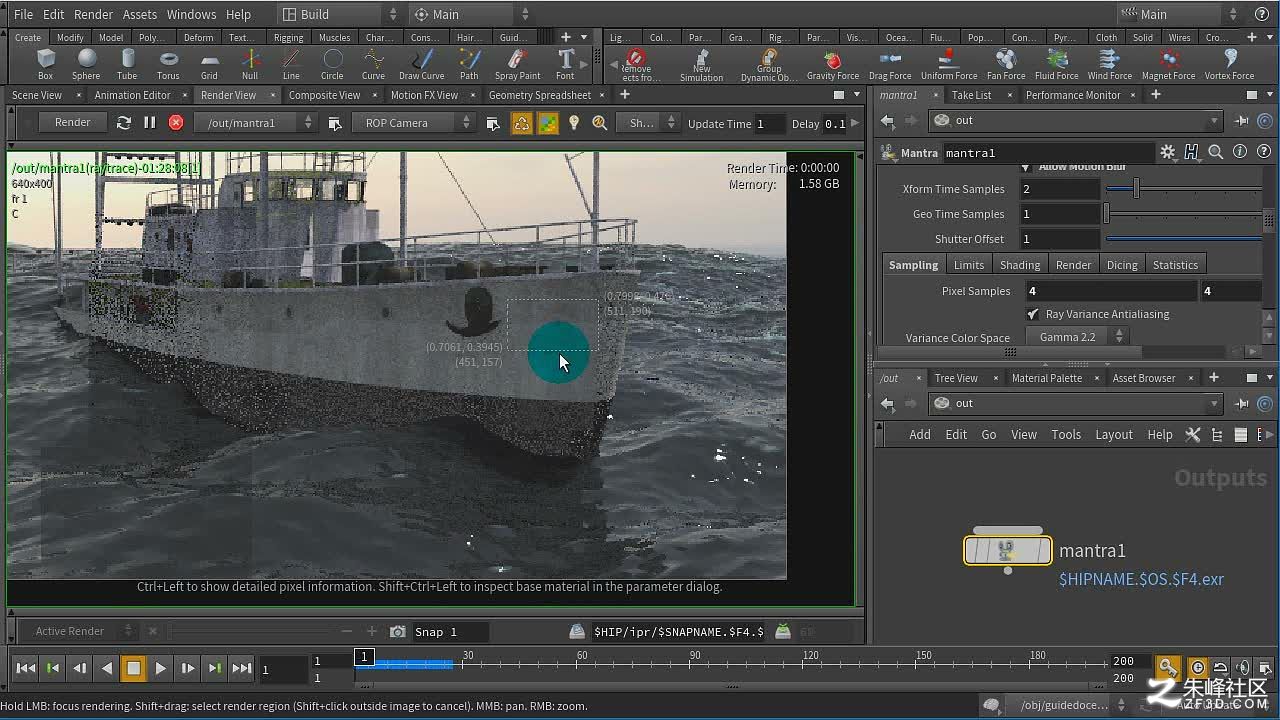This screenshot has width=1280, height=720.
Task: Click the Wind Force tool
Action: (1110, 65)
